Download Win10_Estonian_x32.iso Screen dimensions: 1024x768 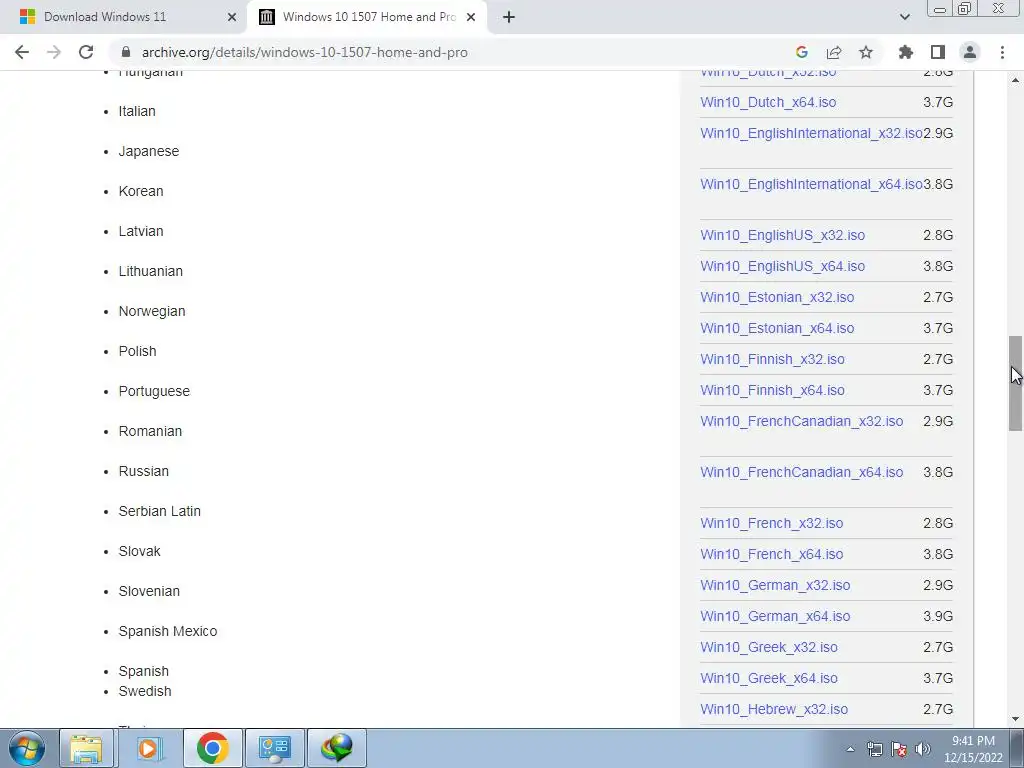pos(777,297)
